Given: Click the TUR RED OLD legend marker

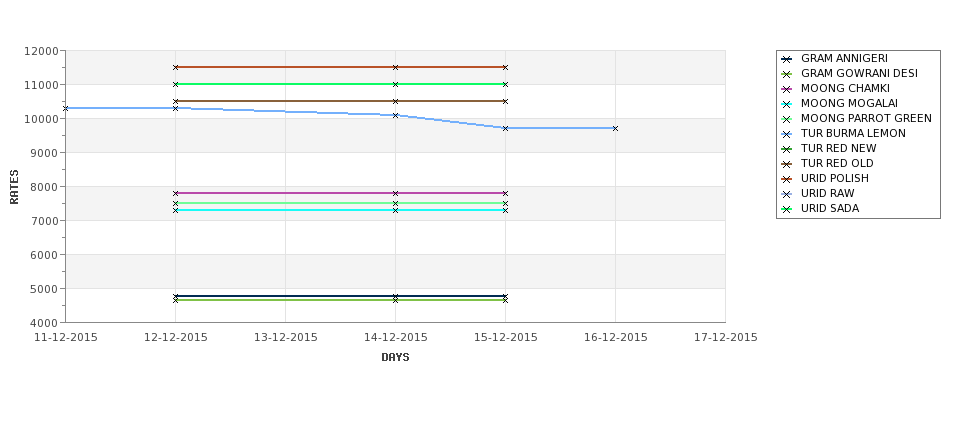Looking at the screenshot, I should 787,164.
